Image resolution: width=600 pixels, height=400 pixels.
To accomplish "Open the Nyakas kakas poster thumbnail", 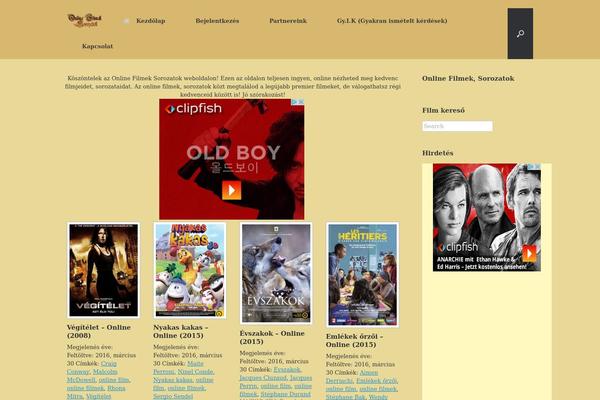I will [190, 270].
